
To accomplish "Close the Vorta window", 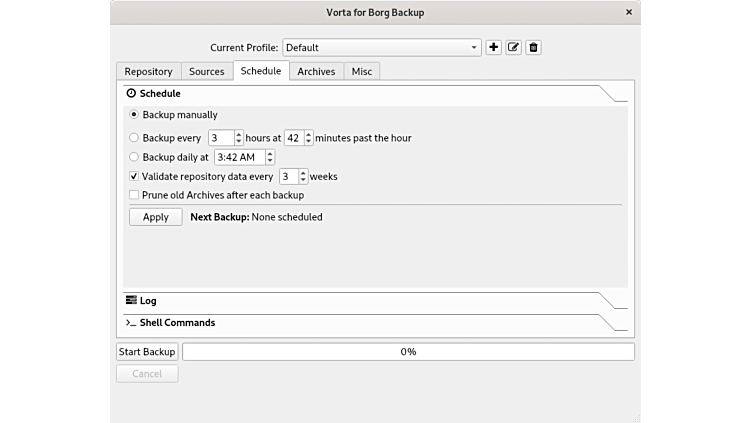I will (x=628, y=12).
